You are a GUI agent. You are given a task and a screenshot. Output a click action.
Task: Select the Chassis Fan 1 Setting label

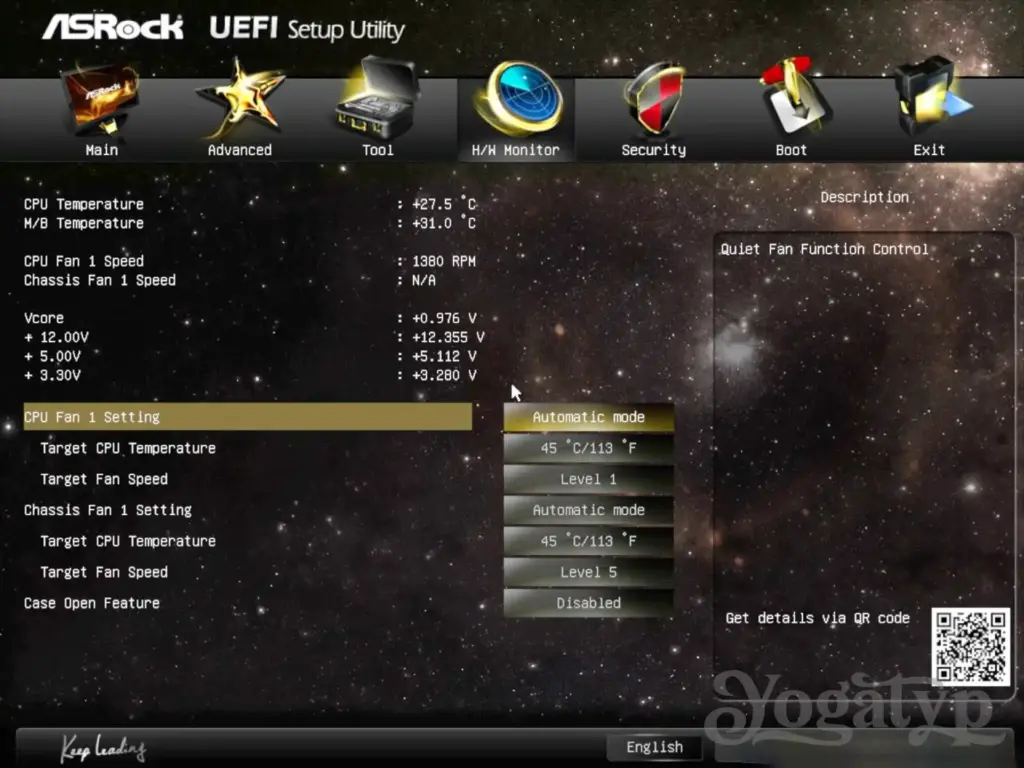click(108, 510)
